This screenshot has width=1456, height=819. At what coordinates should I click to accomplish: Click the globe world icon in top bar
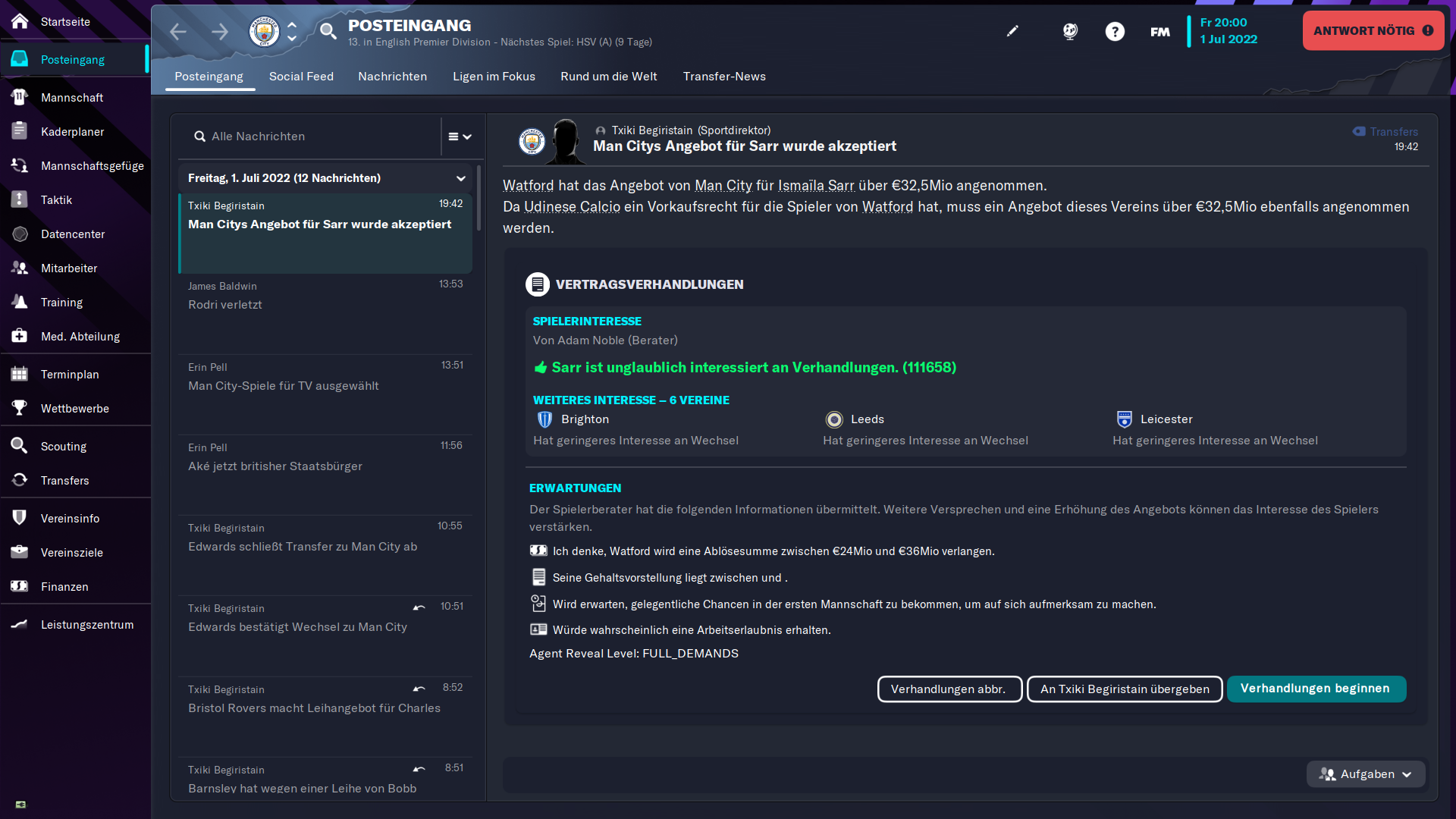[1069, 31]
